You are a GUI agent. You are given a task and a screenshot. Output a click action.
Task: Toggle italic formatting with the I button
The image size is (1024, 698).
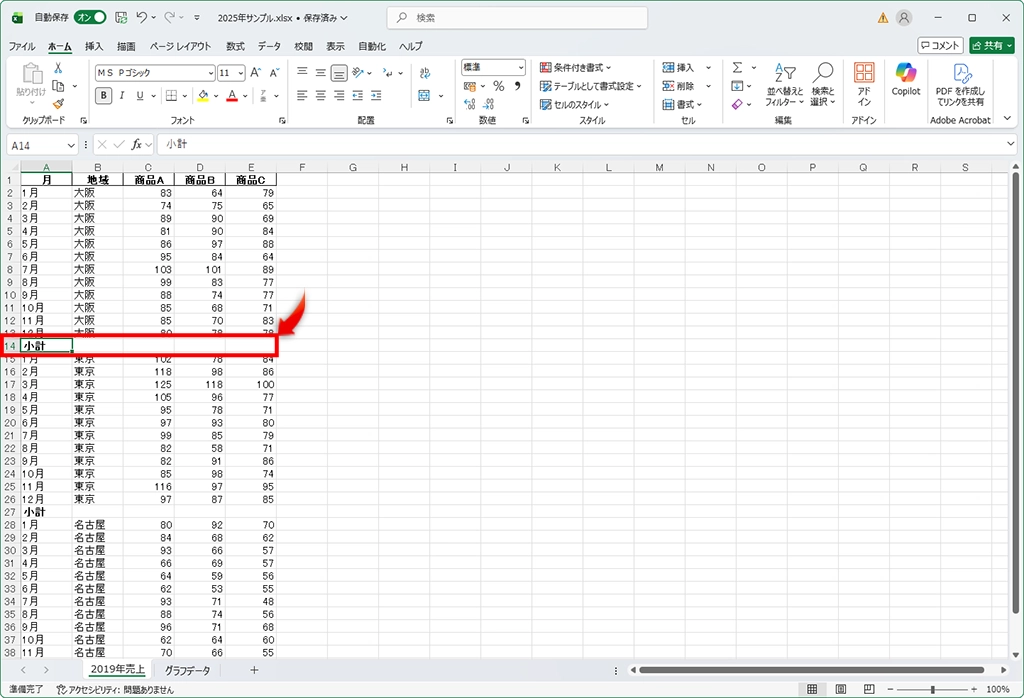click(122, 96)
